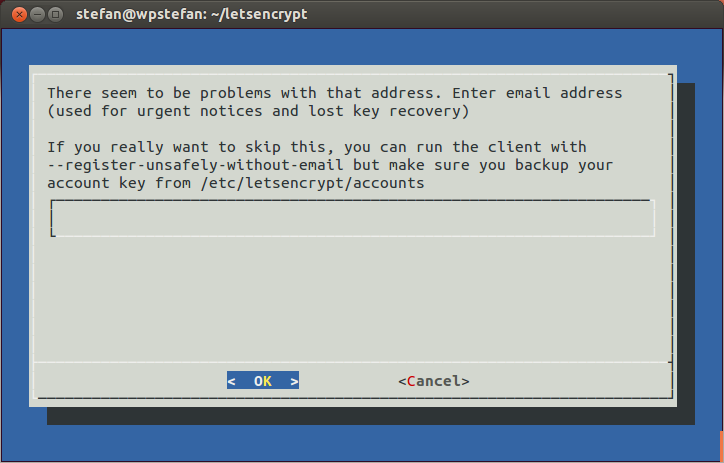Click the 'If you really want to skip' line

[317, 147]
